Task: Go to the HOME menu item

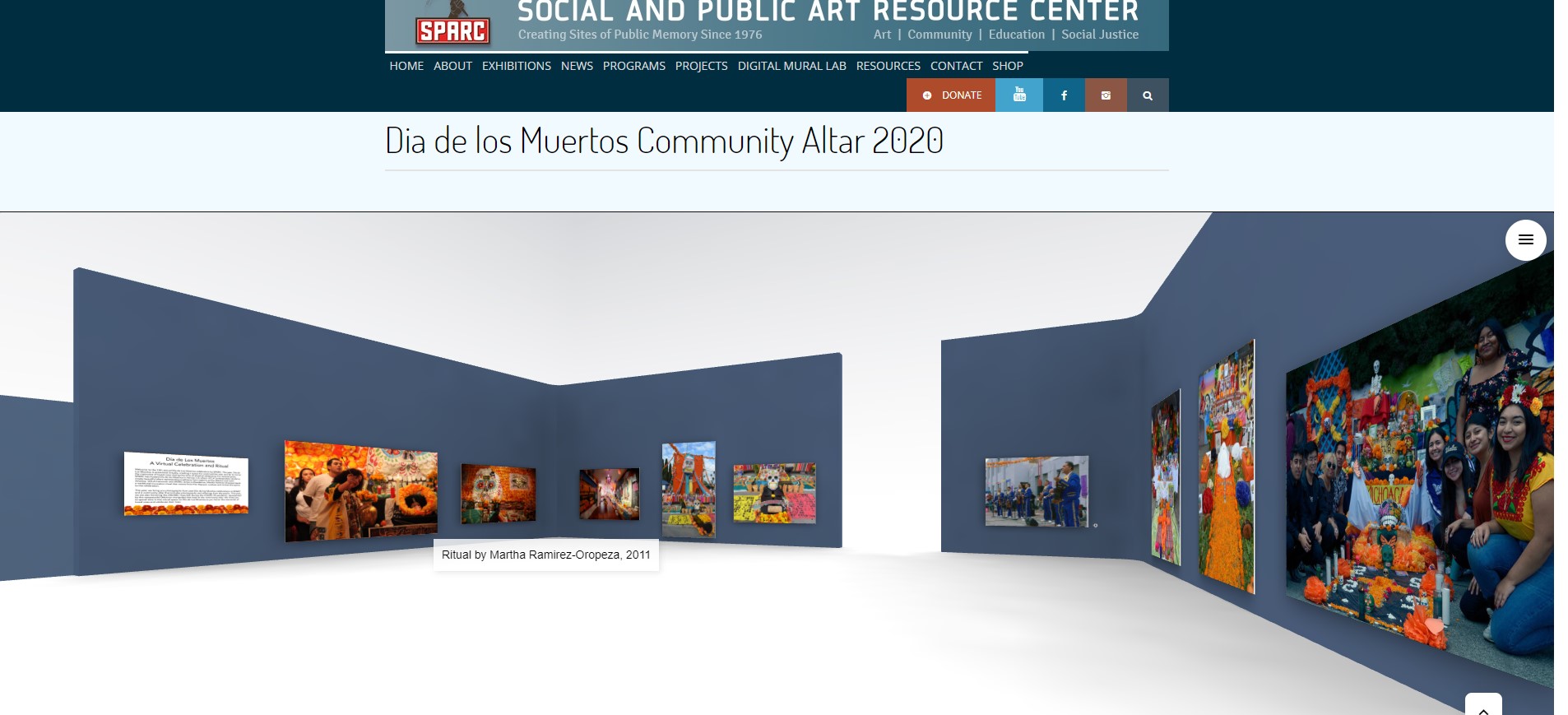Action: [x=406, y=66]
